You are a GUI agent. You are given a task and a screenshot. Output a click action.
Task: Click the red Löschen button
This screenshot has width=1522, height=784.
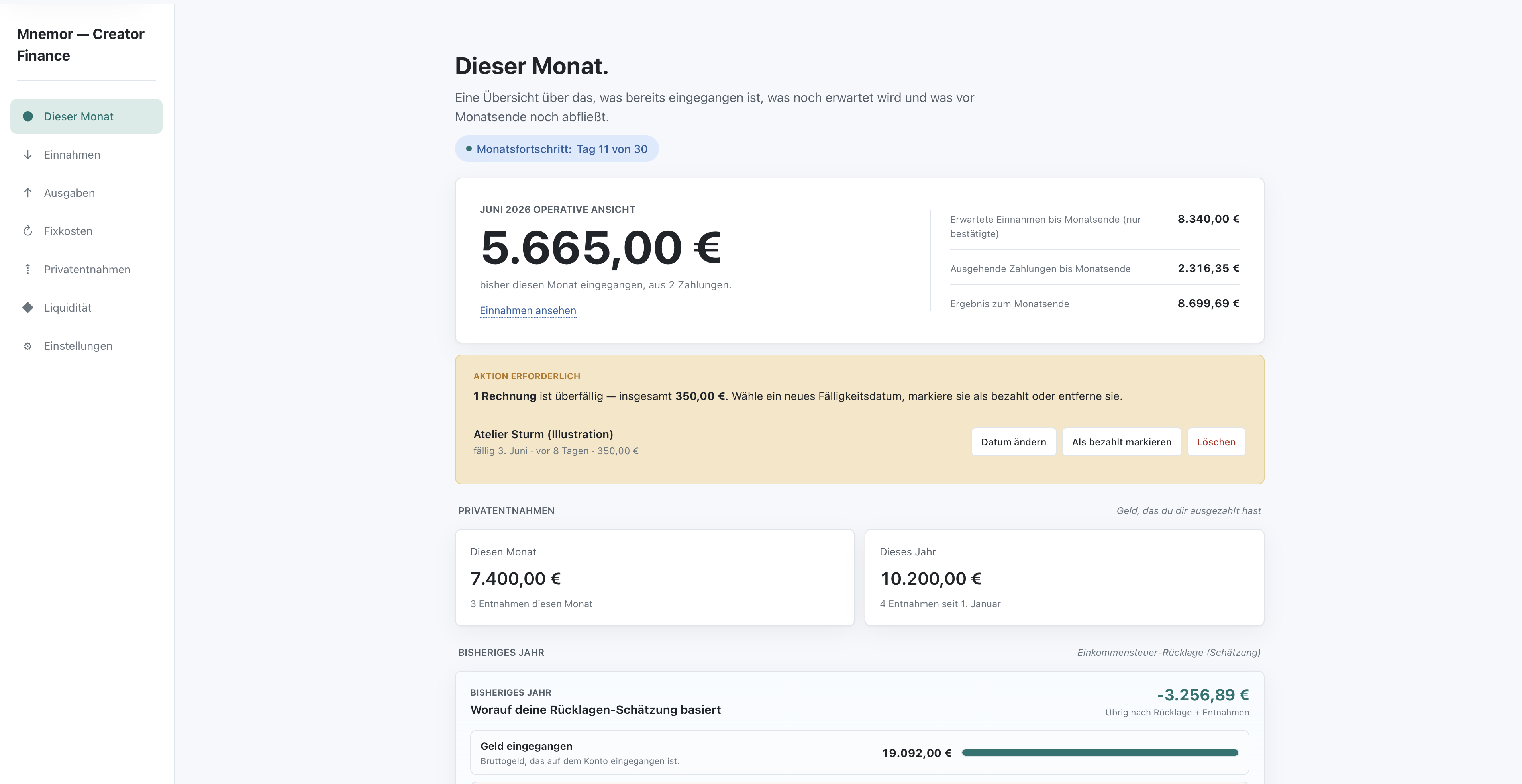click(1216, 442)
